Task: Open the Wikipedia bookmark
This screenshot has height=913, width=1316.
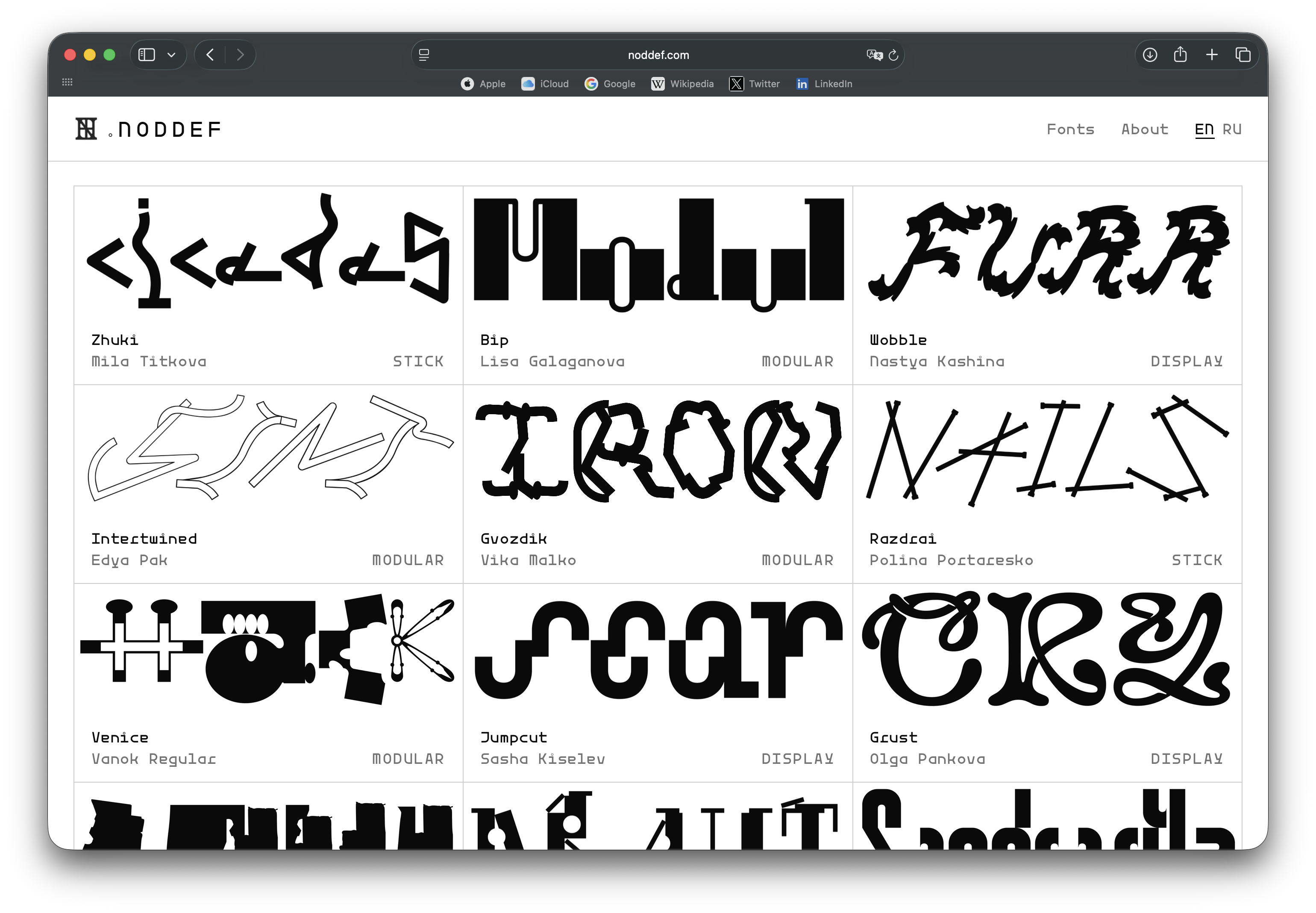Action: (x=682, y=84)
